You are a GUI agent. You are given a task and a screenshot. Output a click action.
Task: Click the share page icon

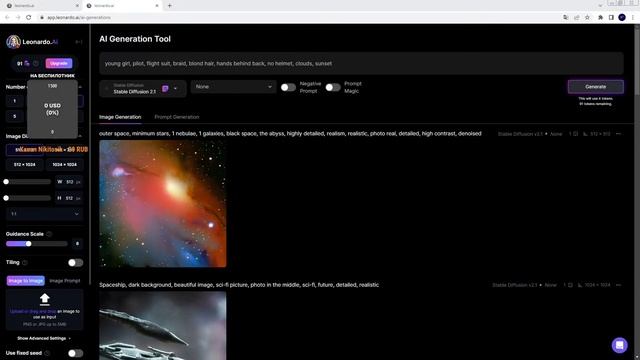coord(576,18)
